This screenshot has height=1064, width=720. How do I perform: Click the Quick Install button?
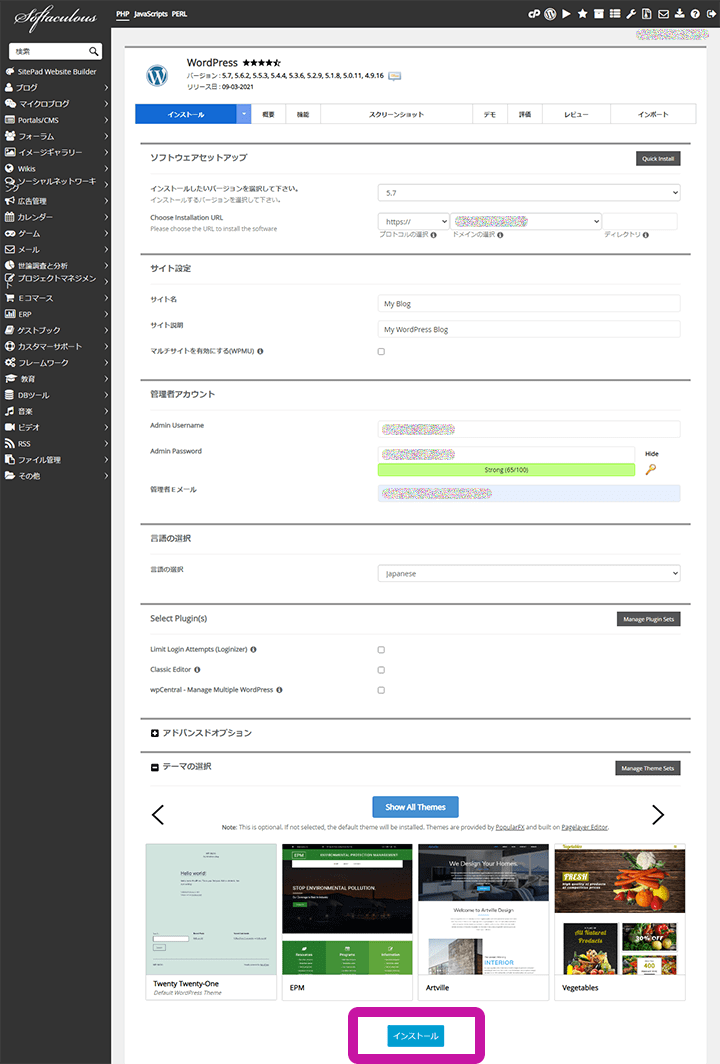click(x=657, y=158)
